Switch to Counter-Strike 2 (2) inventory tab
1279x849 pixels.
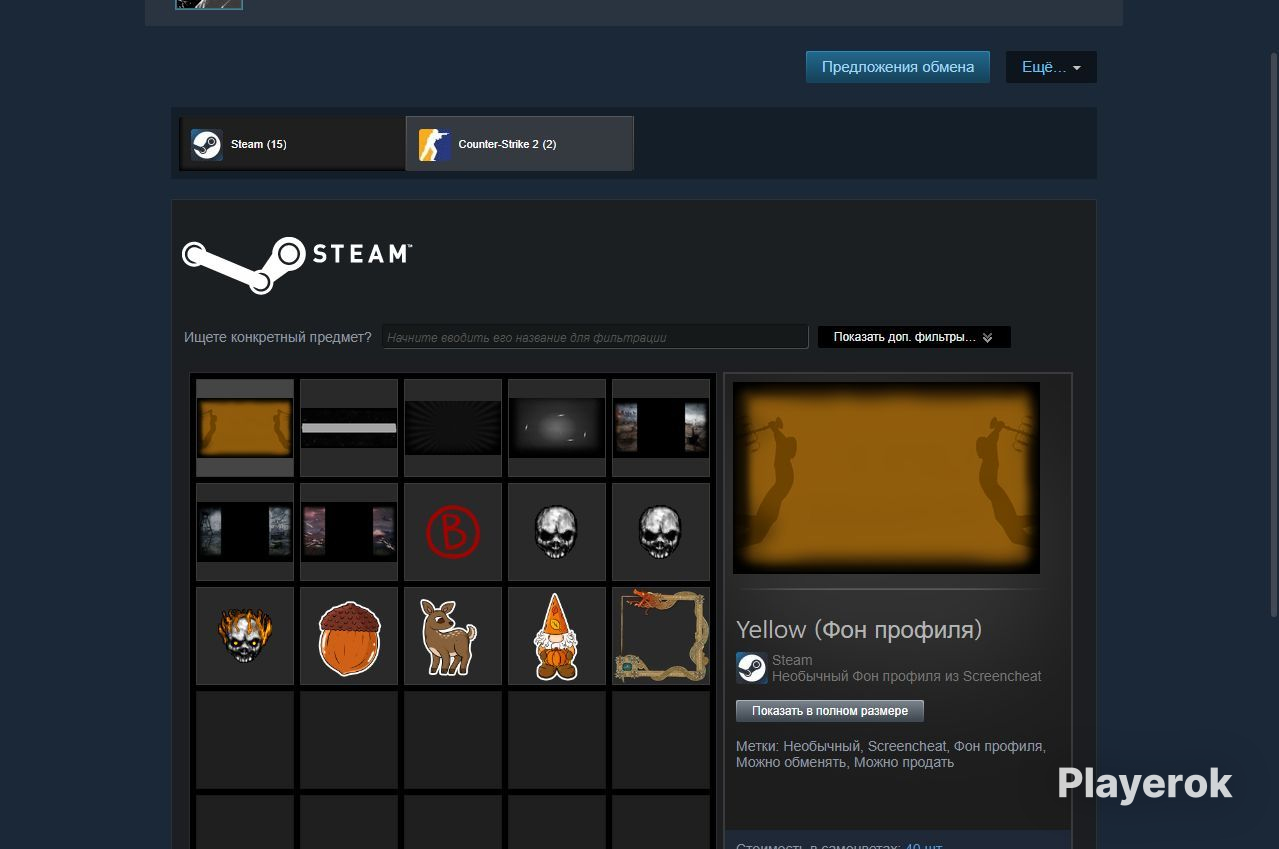pos(520,144)
